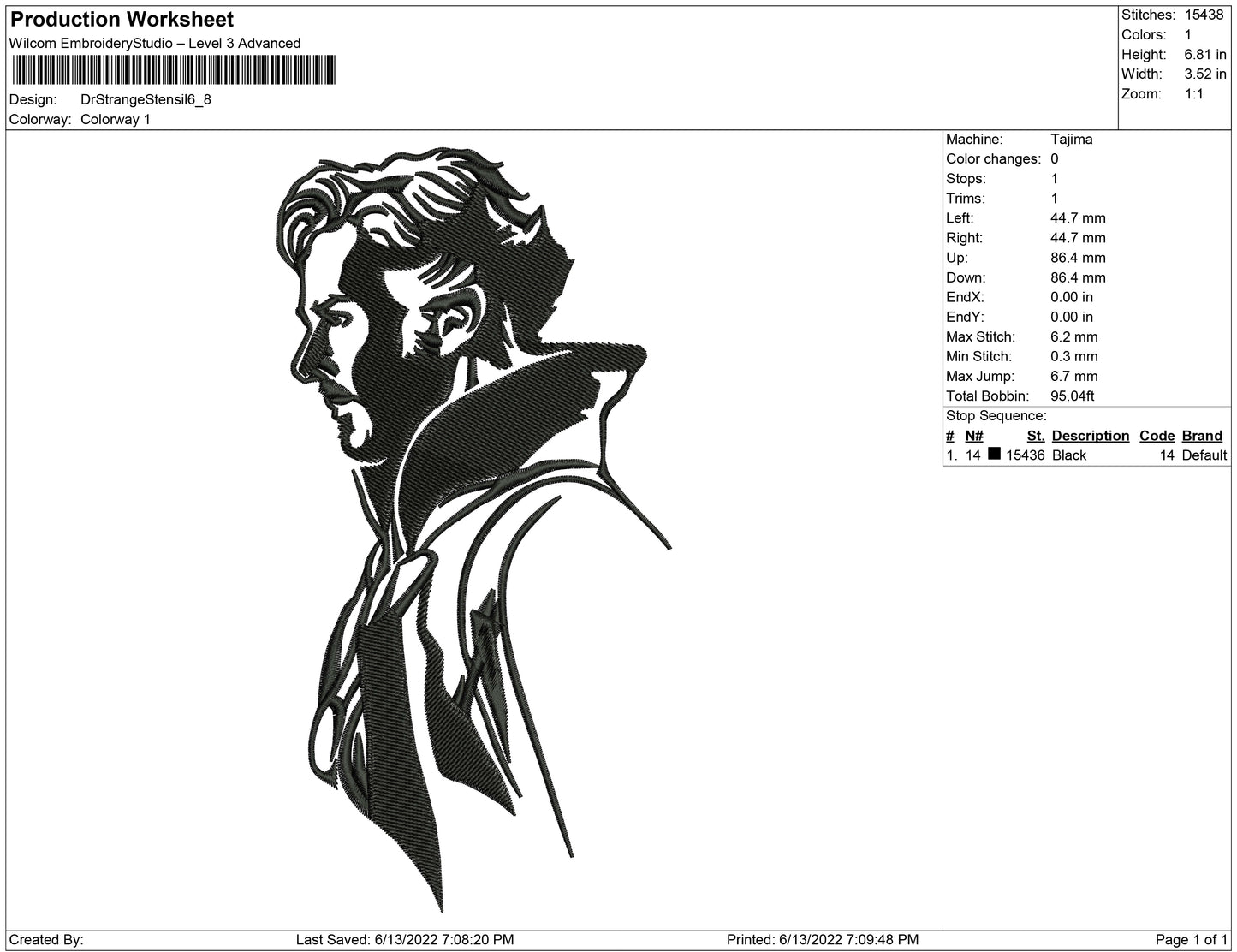Select the Color changes value "0"

point(1055,159)
